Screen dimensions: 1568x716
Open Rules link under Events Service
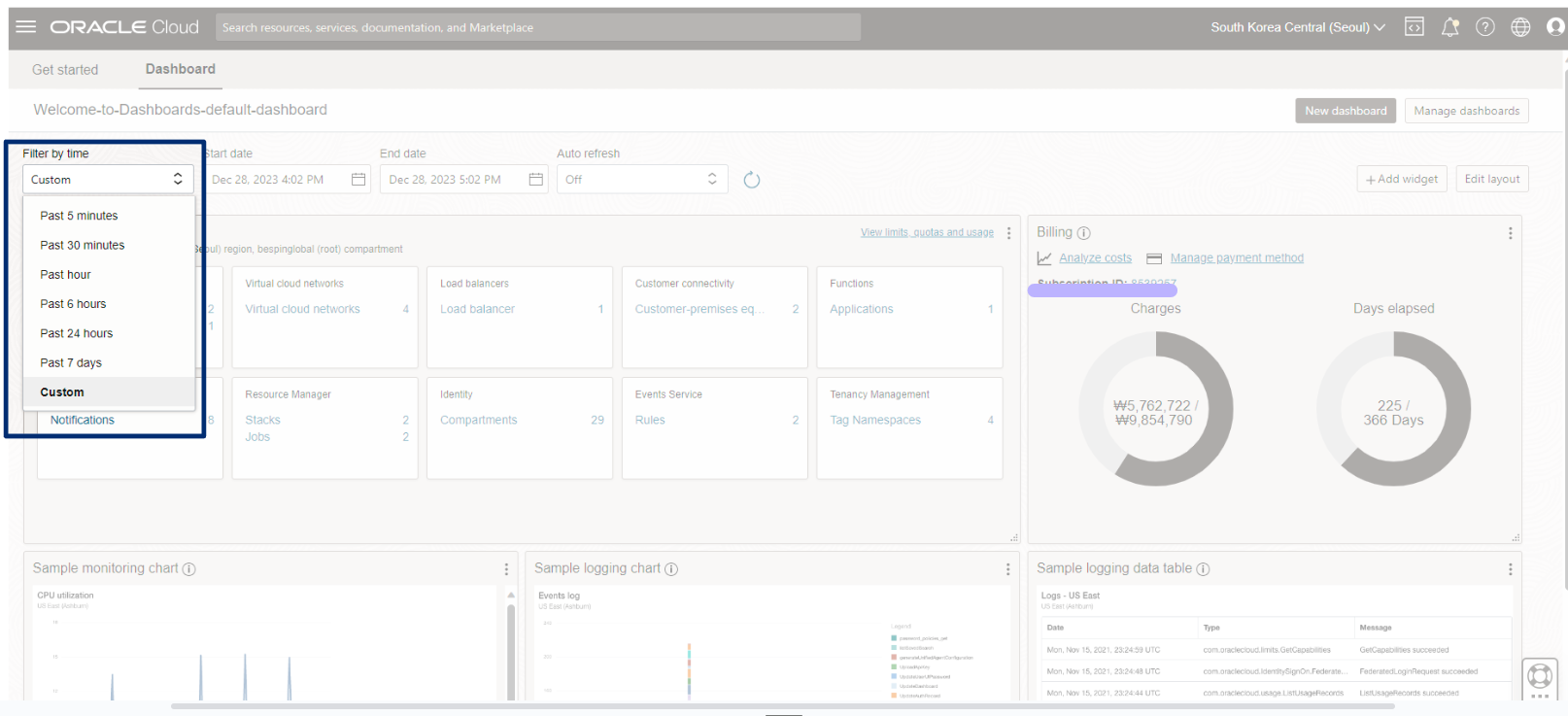tap(650, 420)
